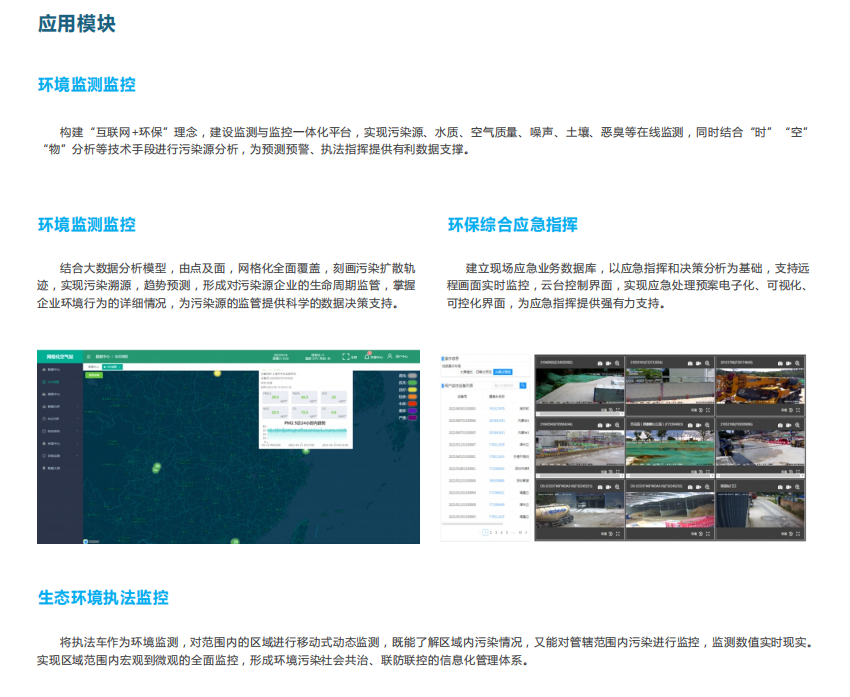This screenshot has height=697, width=850.
Task: Click the yellow station marker on the map
Action: [x=217, y=373]
